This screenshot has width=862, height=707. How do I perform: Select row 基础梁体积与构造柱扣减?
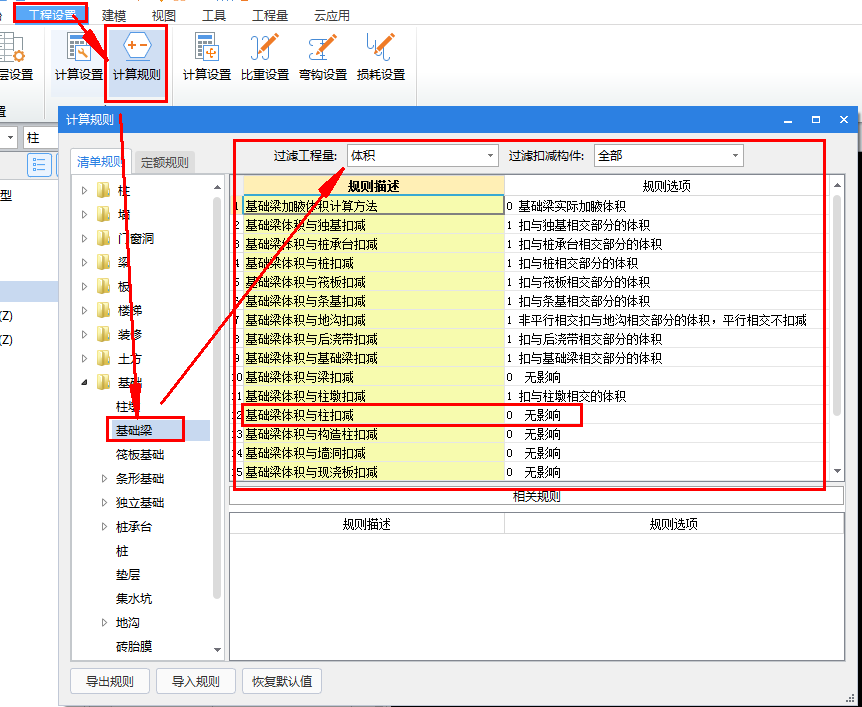[x=373, y=434]
